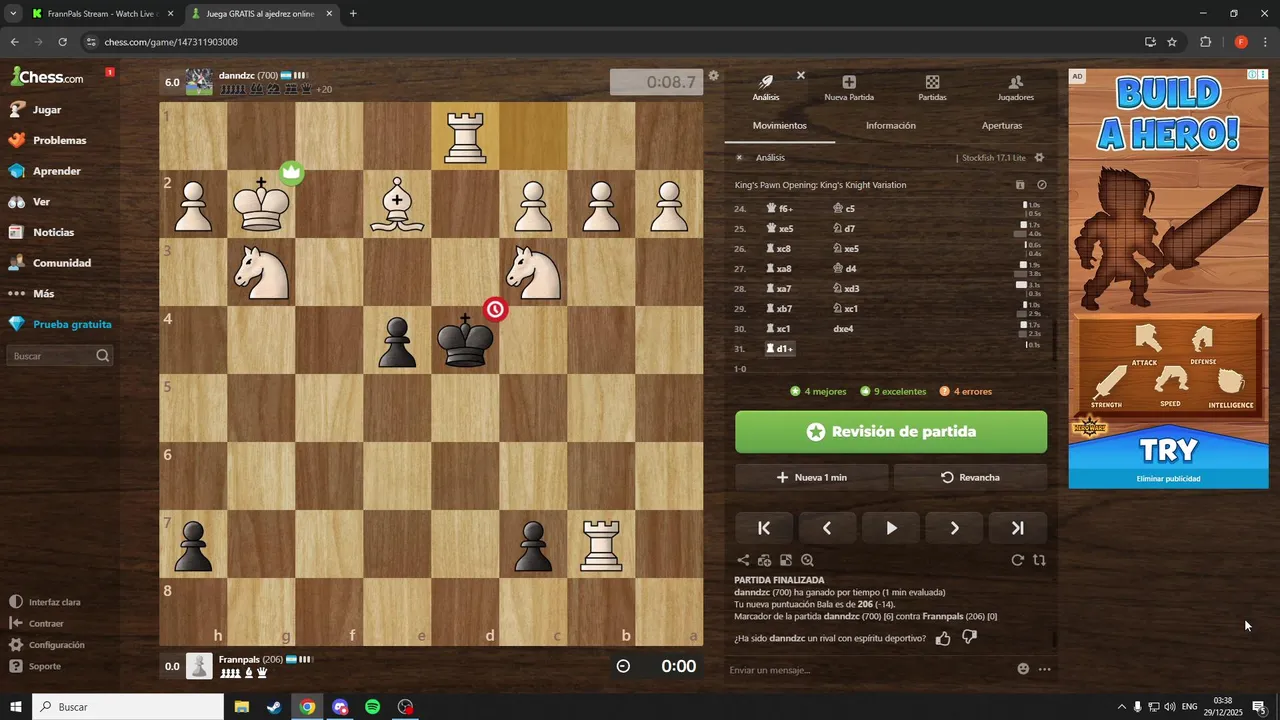Click the reload circular arrow icon
Screen dimensions: 1280x720
pos(1018,561)
